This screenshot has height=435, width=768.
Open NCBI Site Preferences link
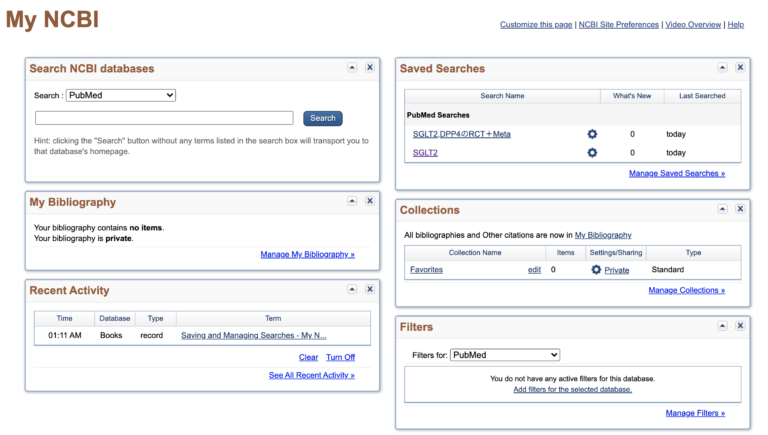pyautogui.click(x=619, y=24)
